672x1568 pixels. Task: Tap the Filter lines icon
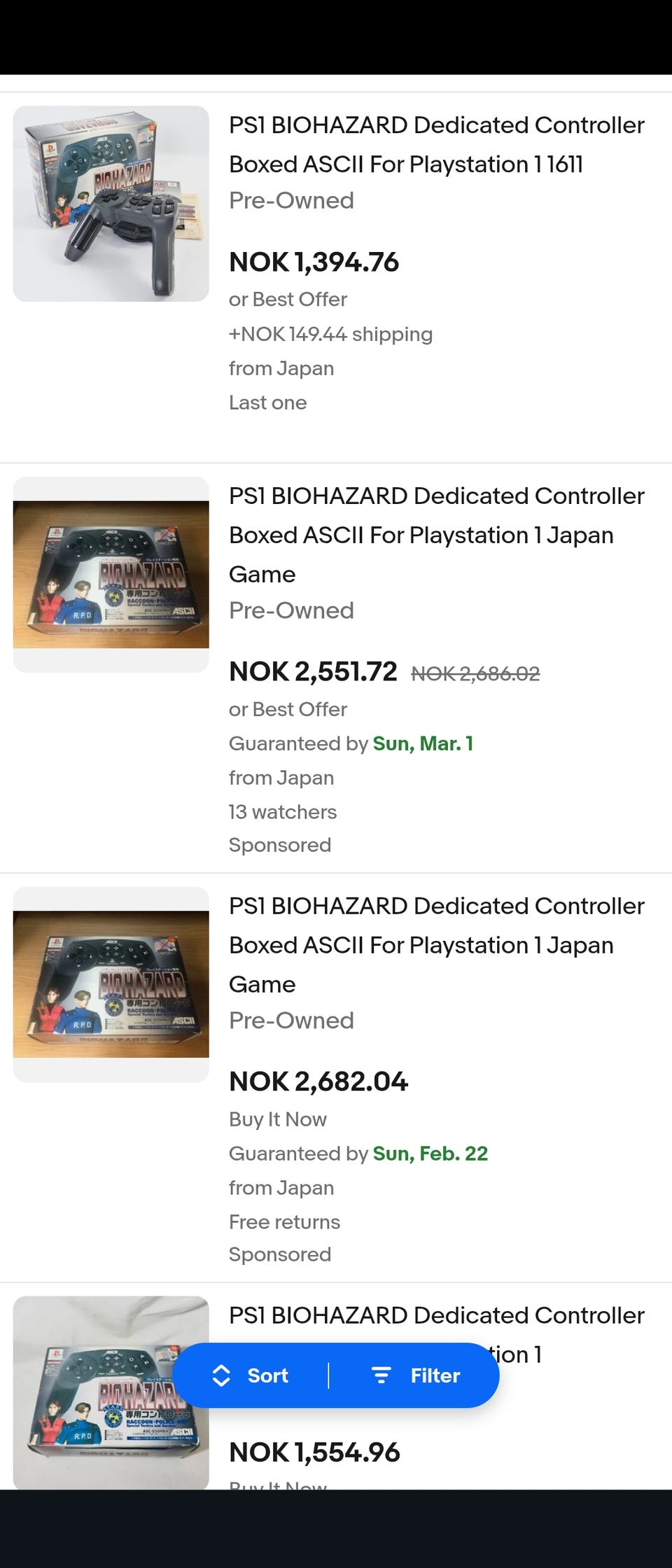click(x=381, y=1375)
